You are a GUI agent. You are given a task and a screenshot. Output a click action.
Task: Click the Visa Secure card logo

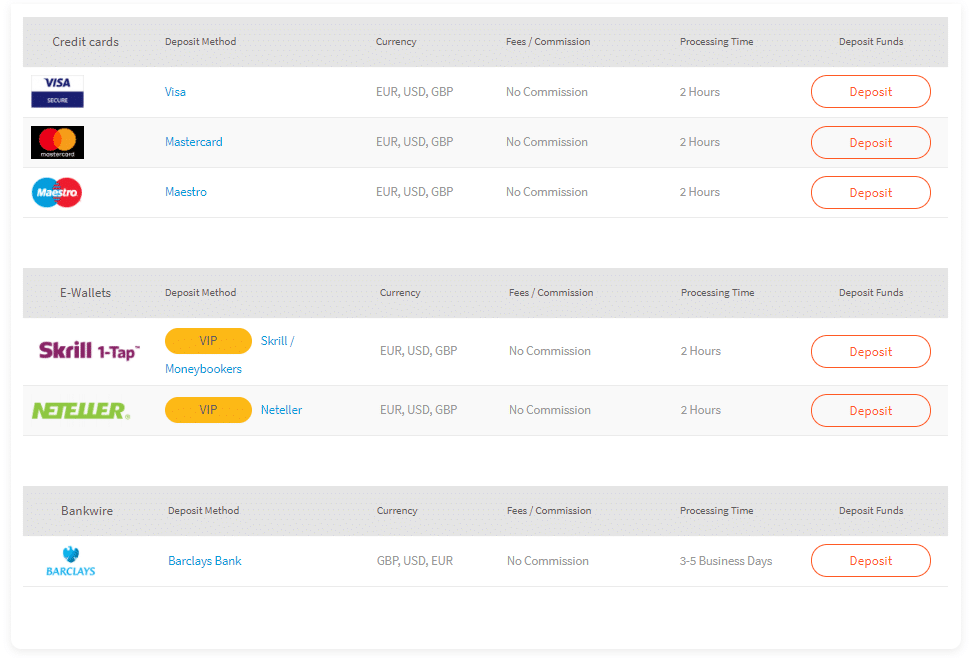coord(57,92)
